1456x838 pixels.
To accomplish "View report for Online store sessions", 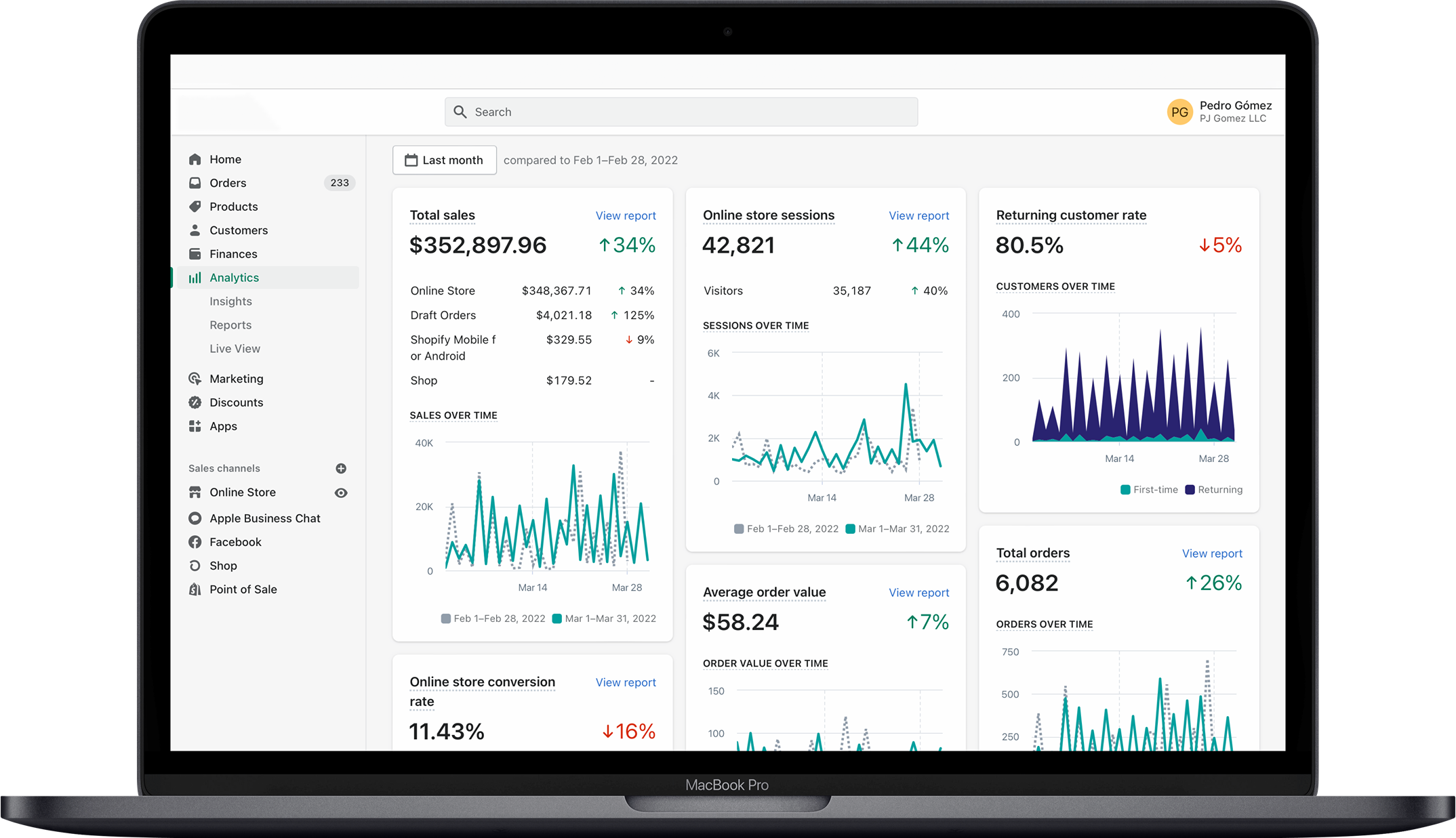I will (x=918, y=215).
